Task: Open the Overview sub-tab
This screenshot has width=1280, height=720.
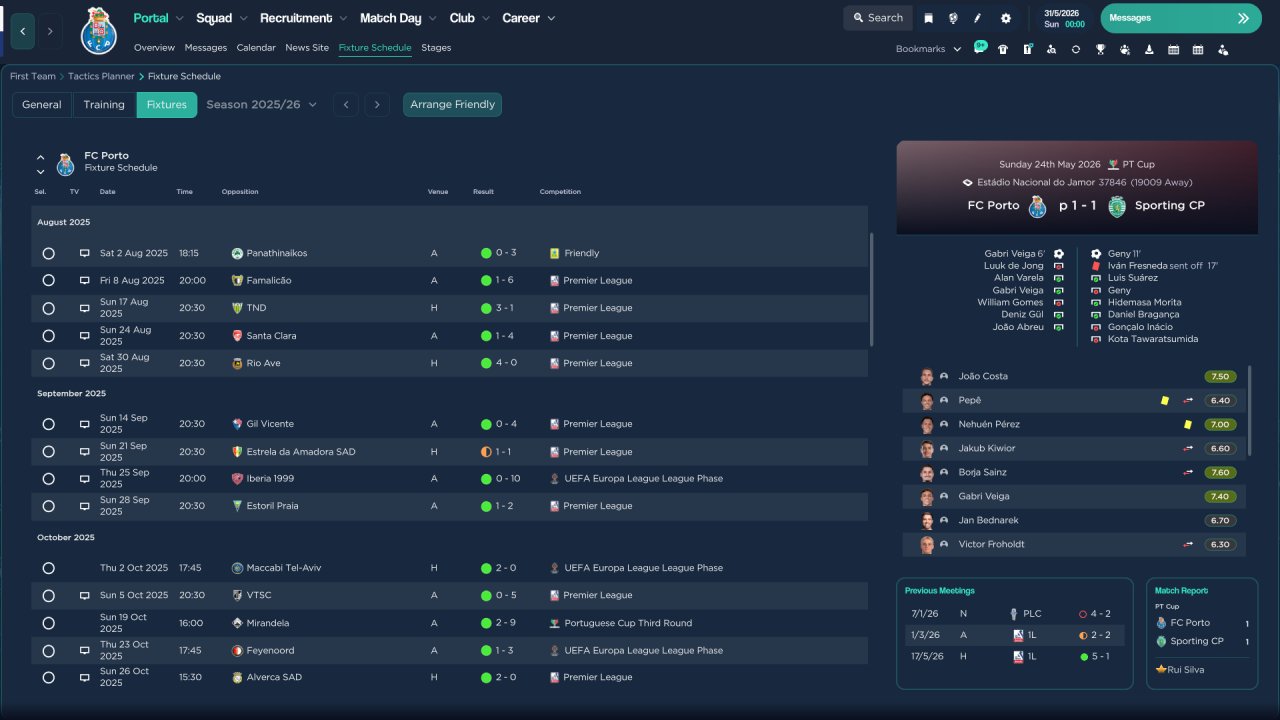Action: pos(154,48)
